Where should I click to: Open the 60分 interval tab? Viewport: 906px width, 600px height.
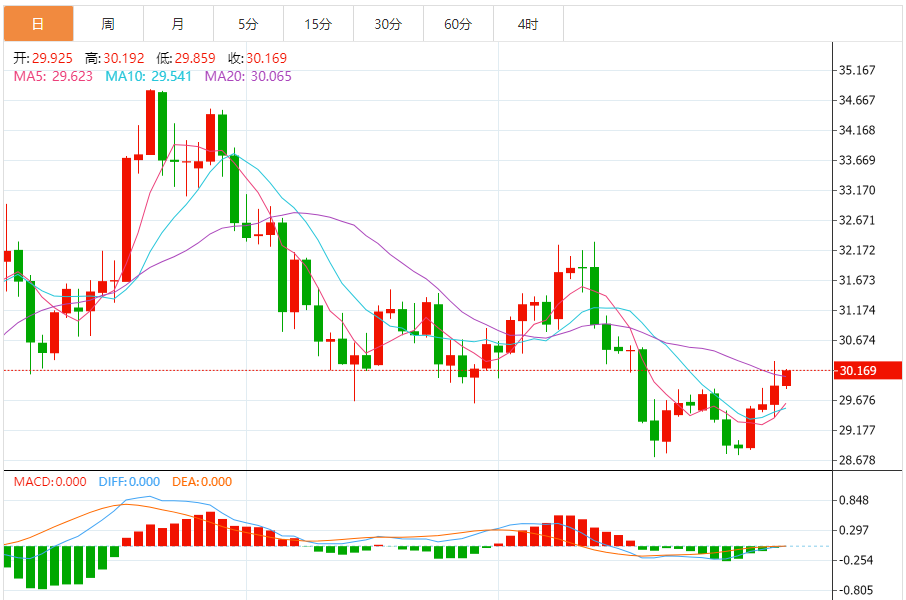pos(458,24)
